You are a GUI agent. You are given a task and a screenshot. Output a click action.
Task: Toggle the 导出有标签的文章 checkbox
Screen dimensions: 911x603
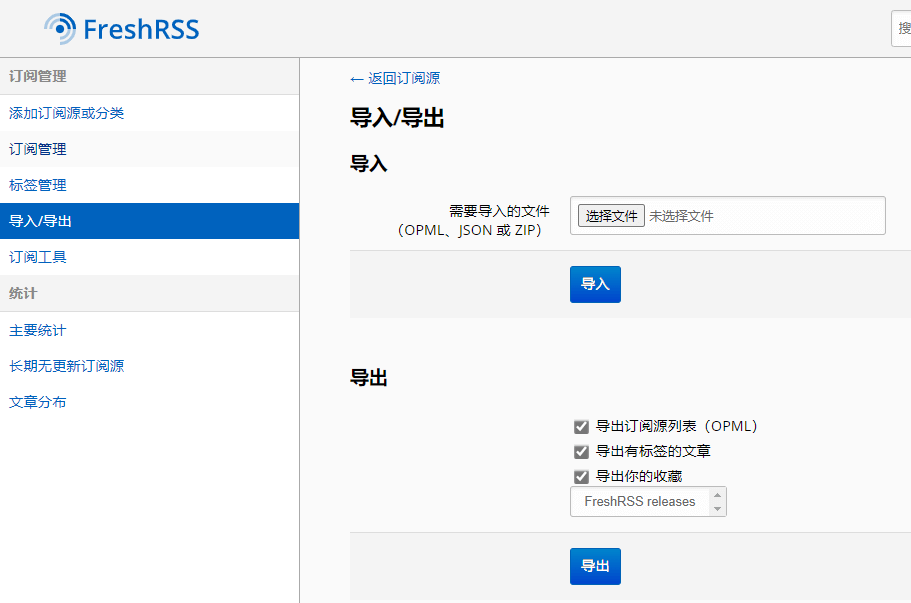click(x=581, y=452)
